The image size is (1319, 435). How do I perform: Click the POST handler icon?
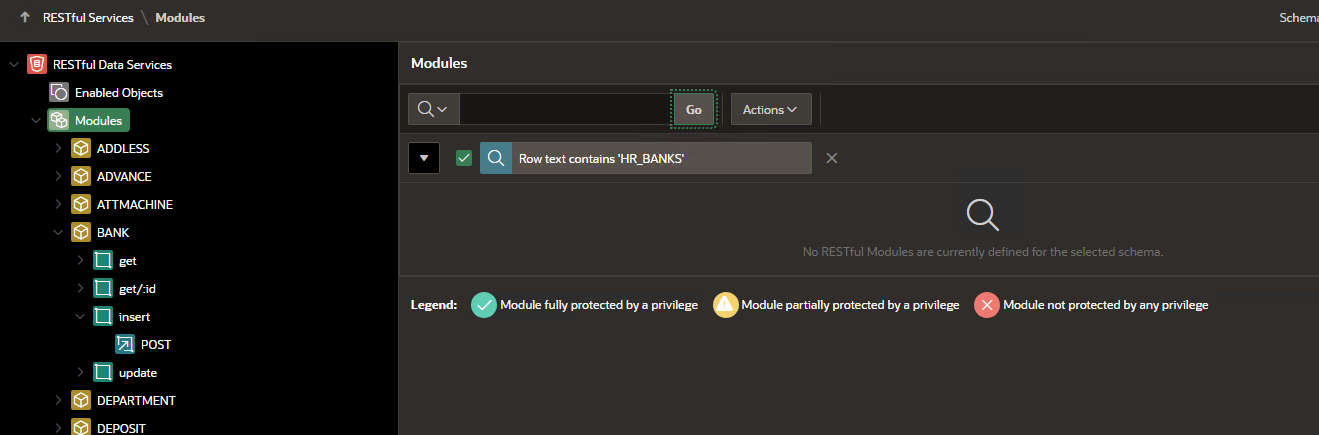[125, 344]
